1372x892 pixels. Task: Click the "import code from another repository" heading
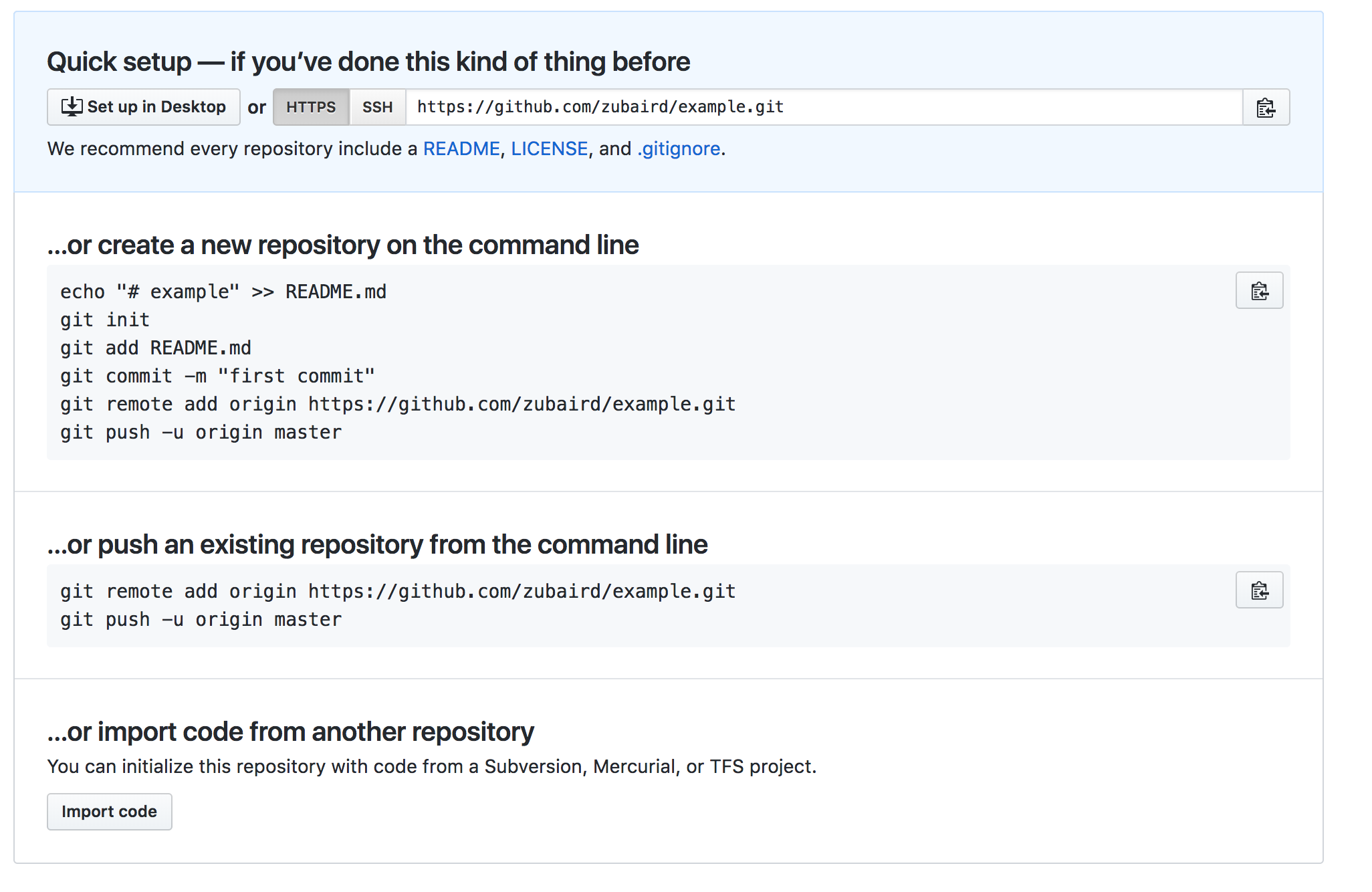[x=290, y=732]
